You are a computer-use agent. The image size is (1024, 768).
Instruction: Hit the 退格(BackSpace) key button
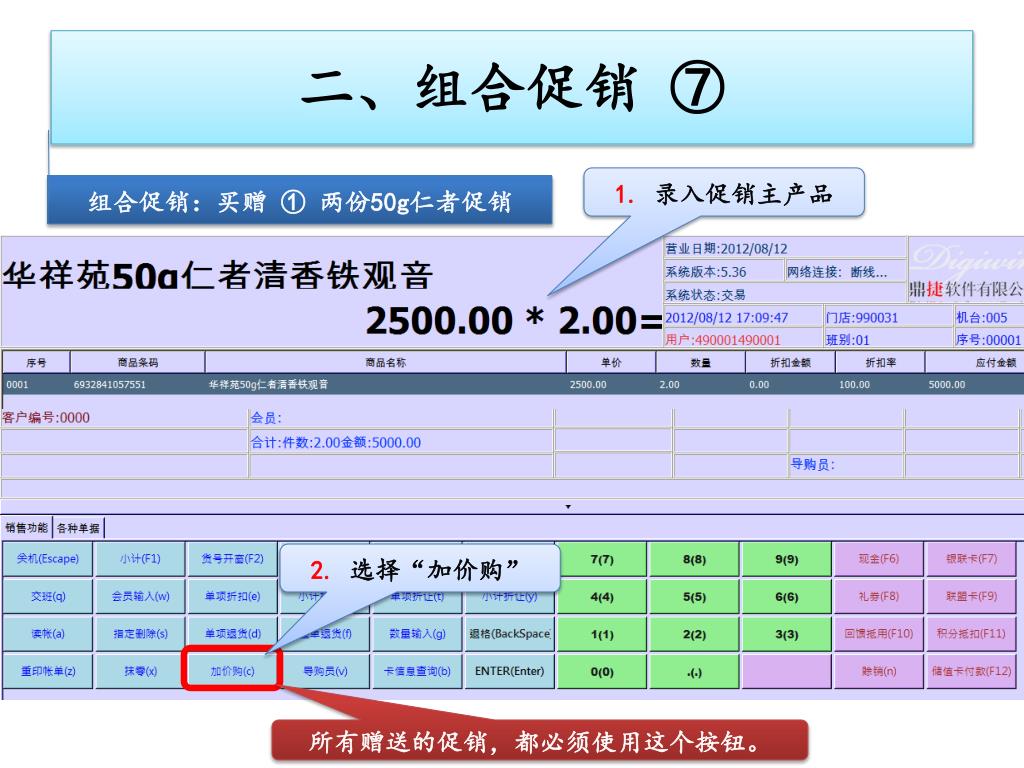pos(509,633)
